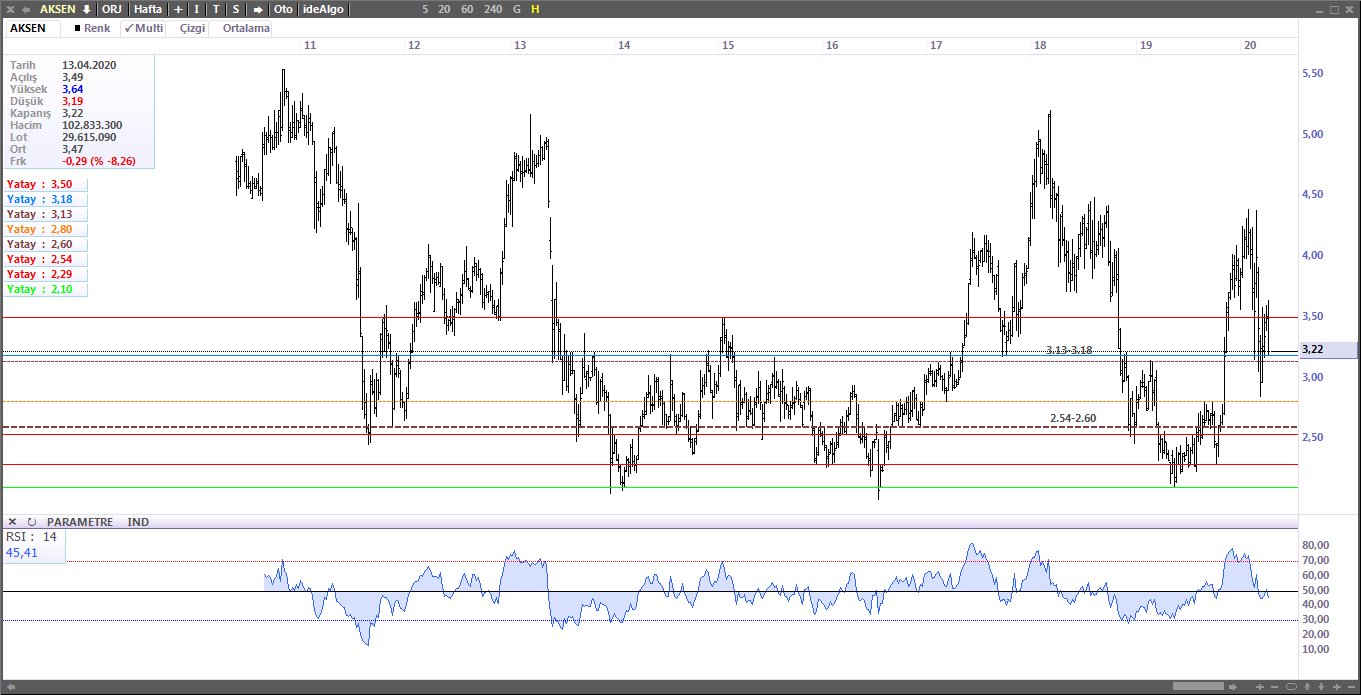Image resolution: width=1361 pixels, height=695 pixels.
Task: Click the down arrow icon in bottom bar
Action: tap(1321, 686)
